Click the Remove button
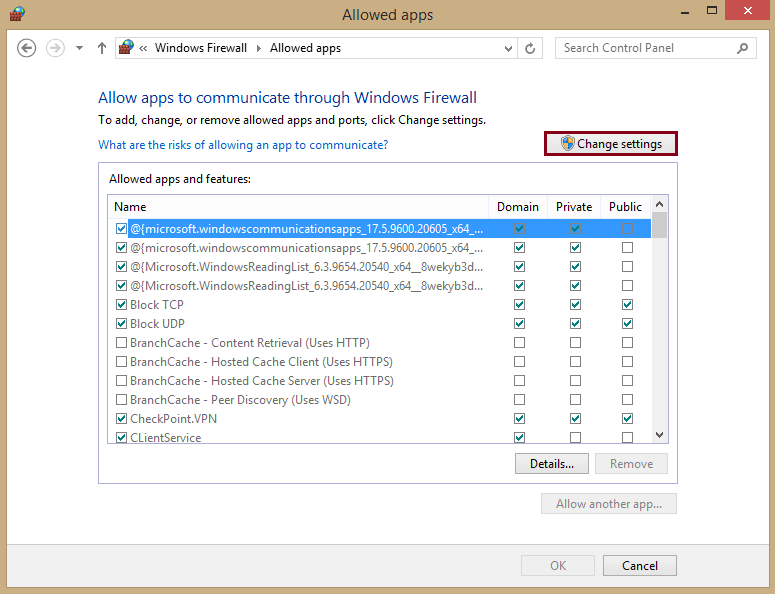 tap(631, 464)
